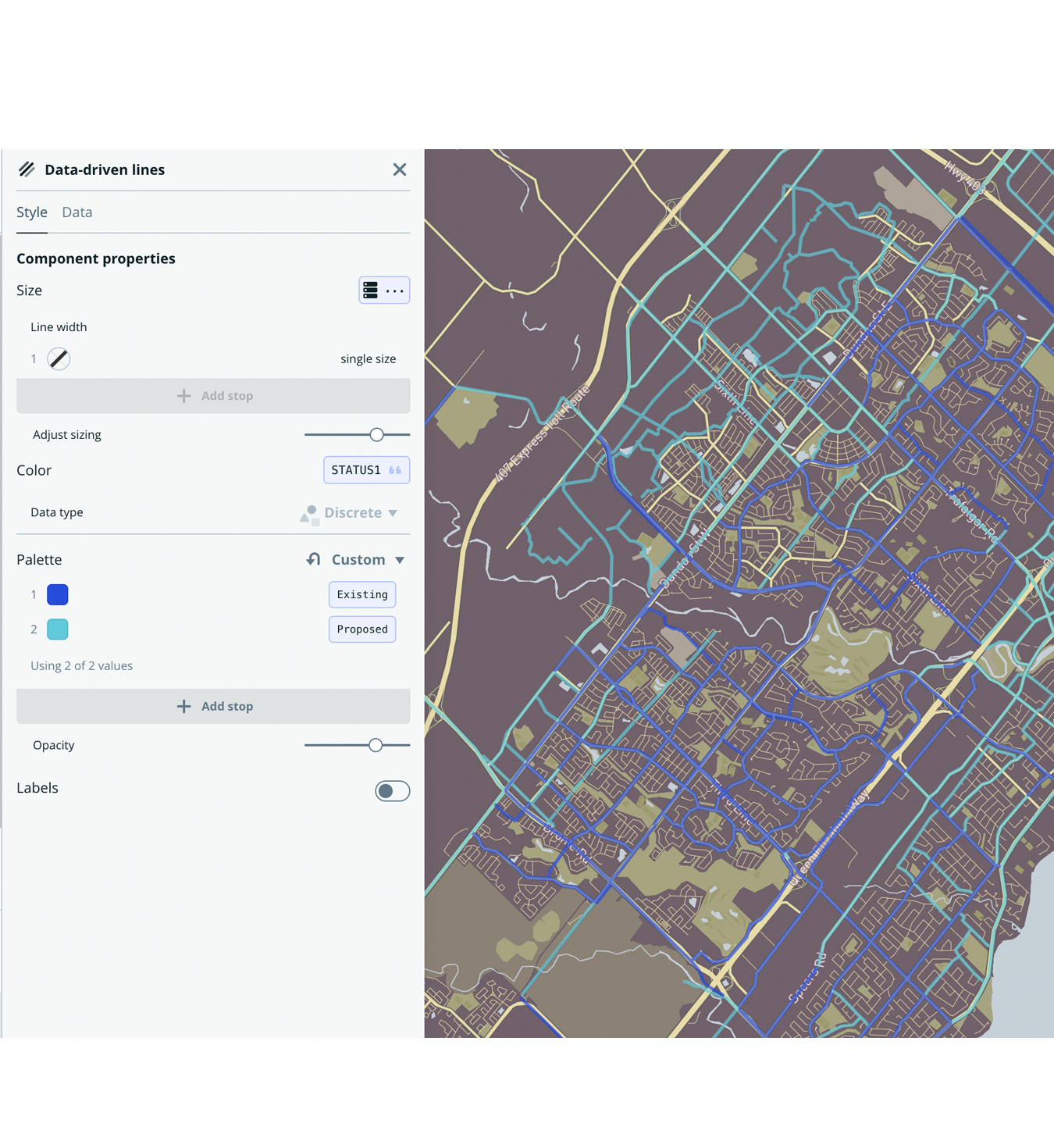1054x1148 pixels.
Task: Click the discrete data type shapes icon
Action: [309, 514]
